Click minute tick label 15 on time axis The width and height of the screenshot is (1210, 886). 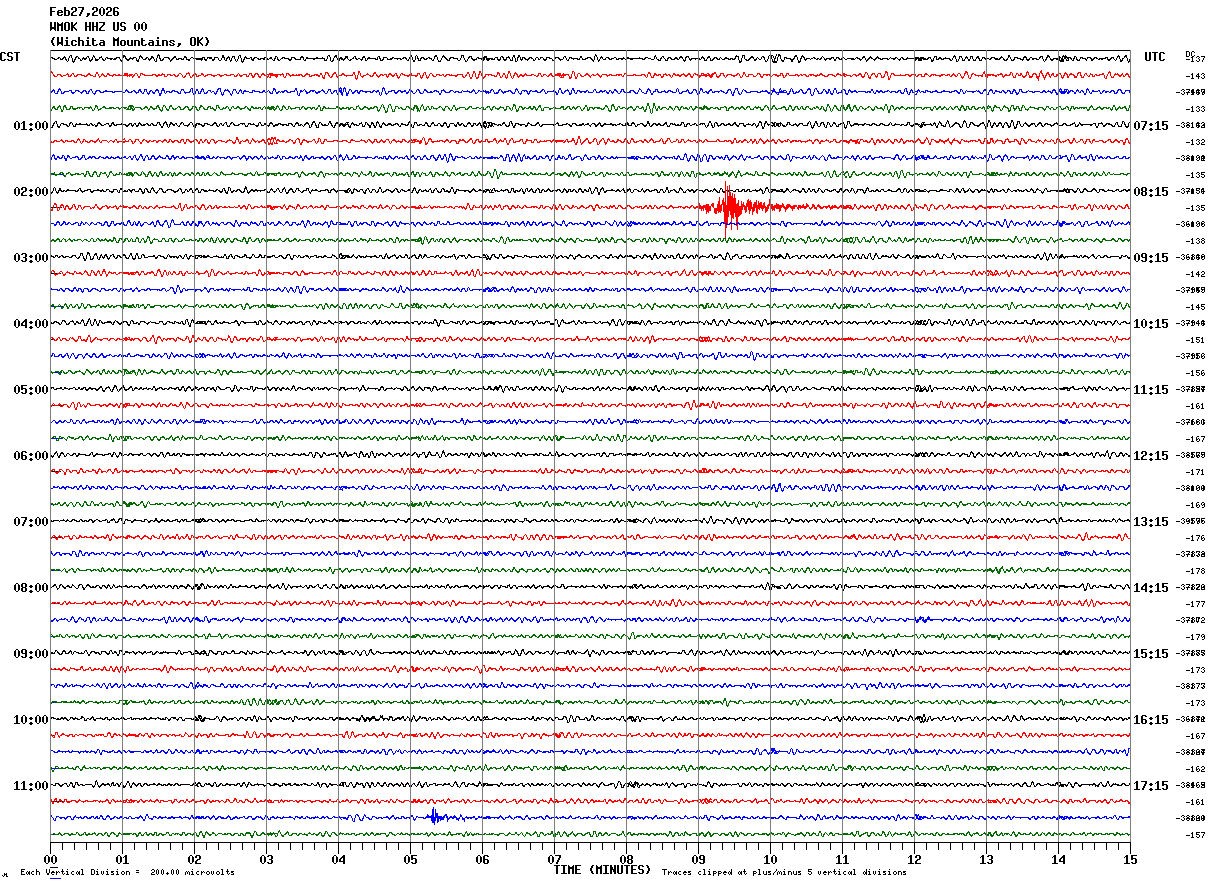click(x=1130, y=859)
